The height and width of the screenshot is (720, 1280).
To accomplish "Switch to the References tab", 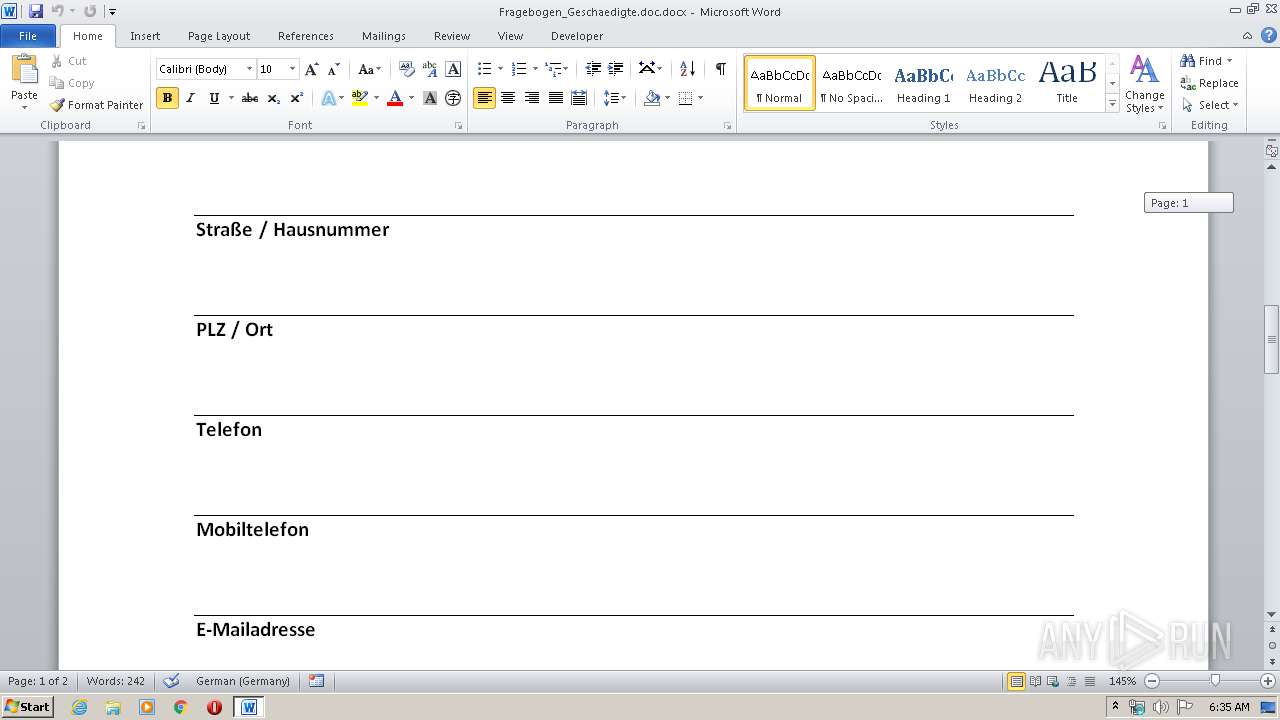I will click(x=306, y=36).
